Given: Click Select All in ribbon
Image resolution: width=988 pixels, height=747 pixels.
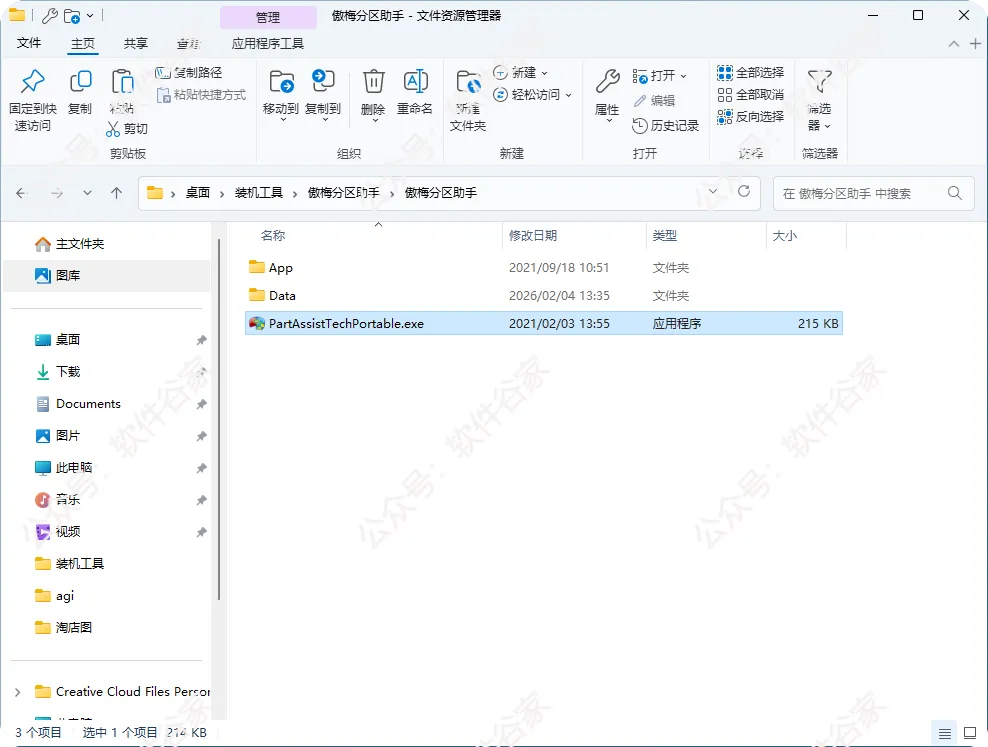Looking at the screenshot, I should coord(750,72).
